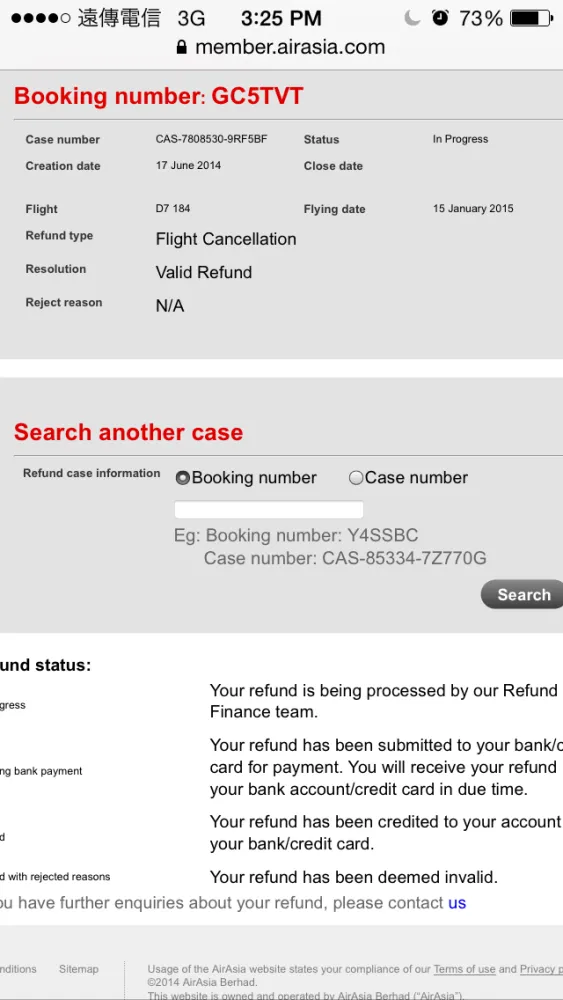Tap the Booking number GC5TVT heading
Screen dimensions: 563x1000
pos(158,97)
